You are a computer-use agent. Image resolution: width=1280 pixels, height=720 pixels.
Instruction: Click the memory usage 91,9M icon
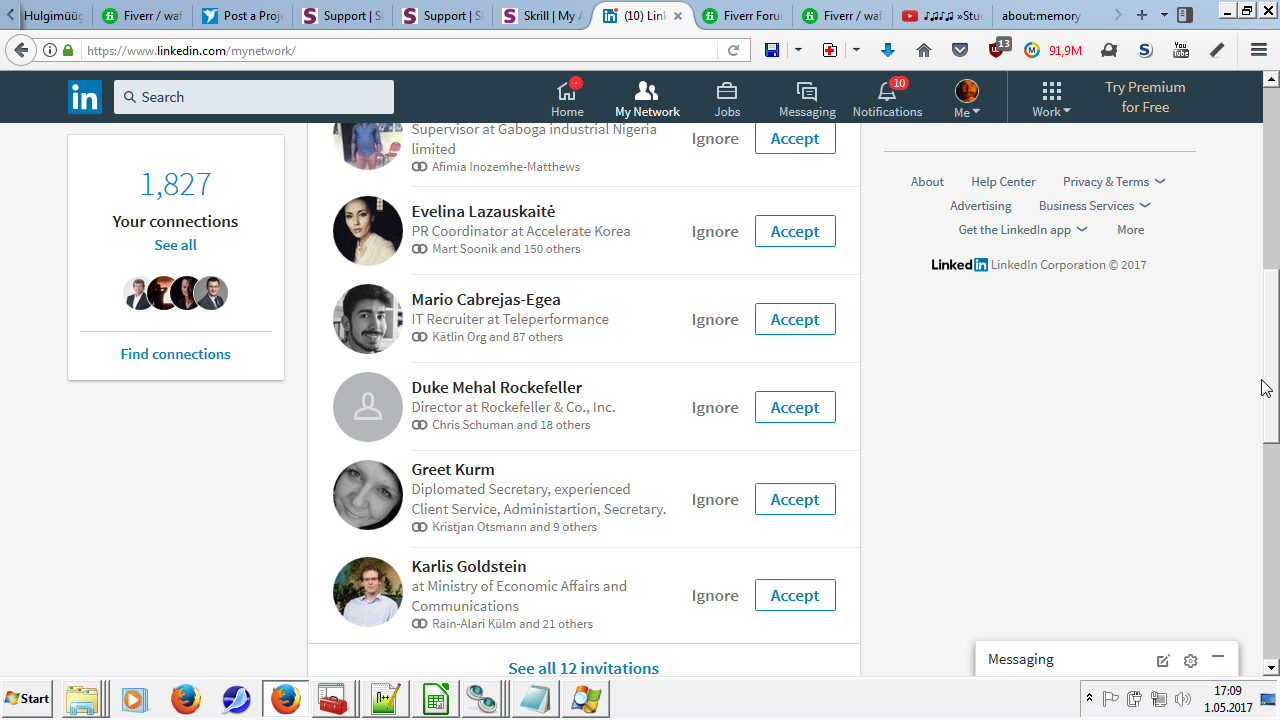(x=1053, y=50)
